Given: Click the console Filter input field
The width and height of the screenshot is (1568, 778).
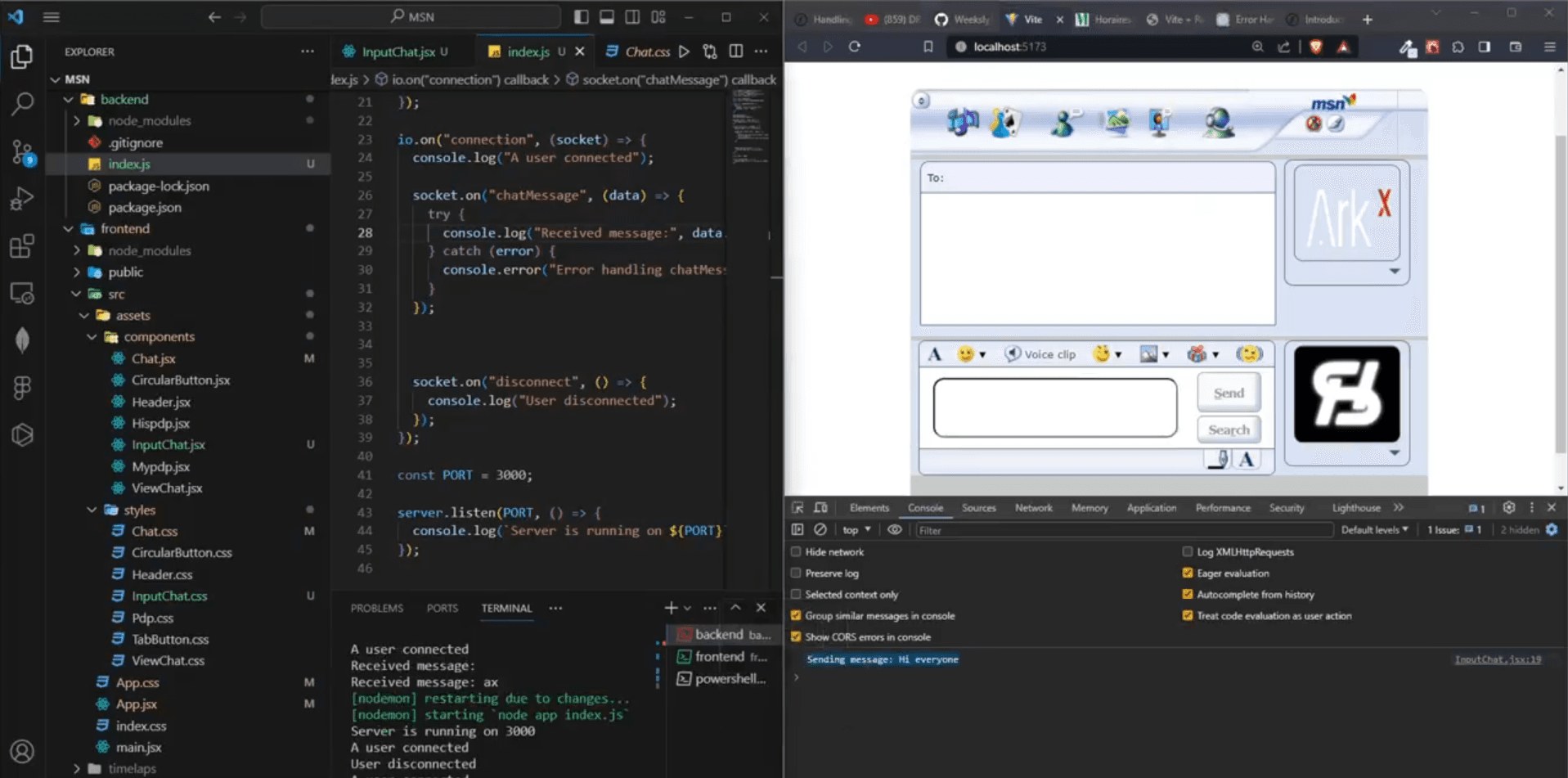Looking at the screenshot, I should tap(1123, 530).
